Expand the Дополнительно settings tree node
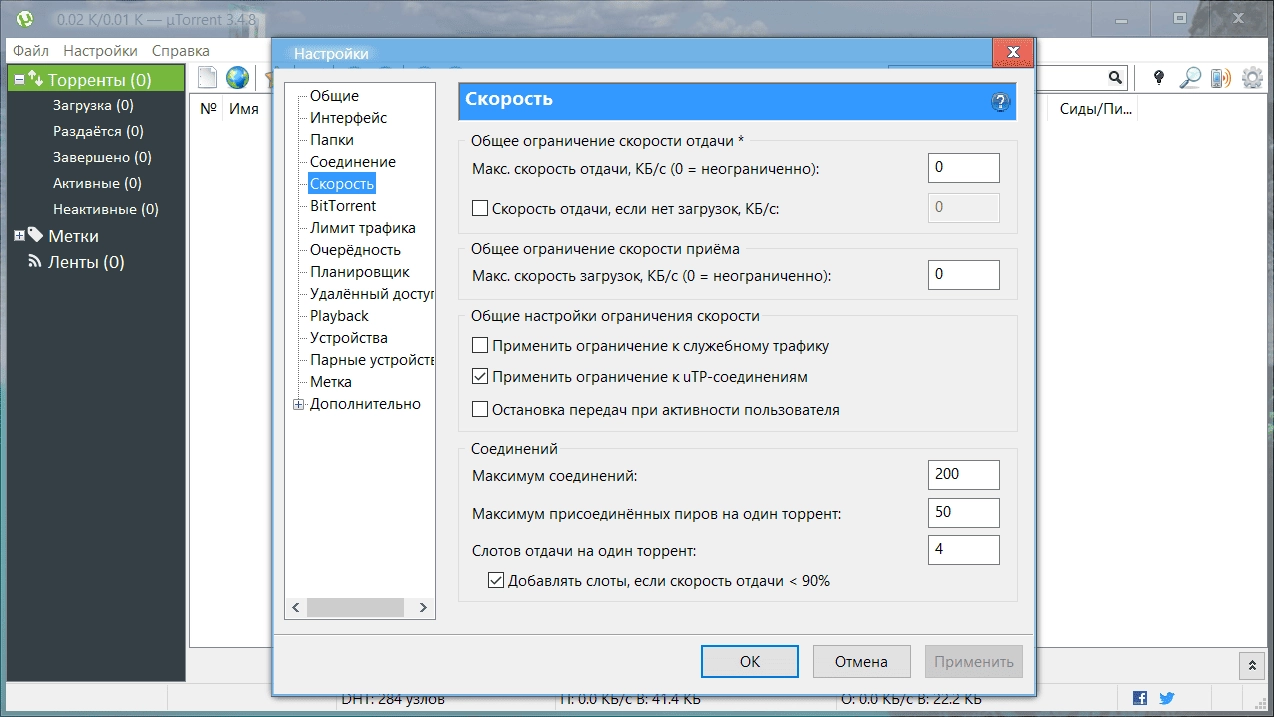Image resolution: width=1274 pixels, height=717 pixels. [x=298, y=403]
